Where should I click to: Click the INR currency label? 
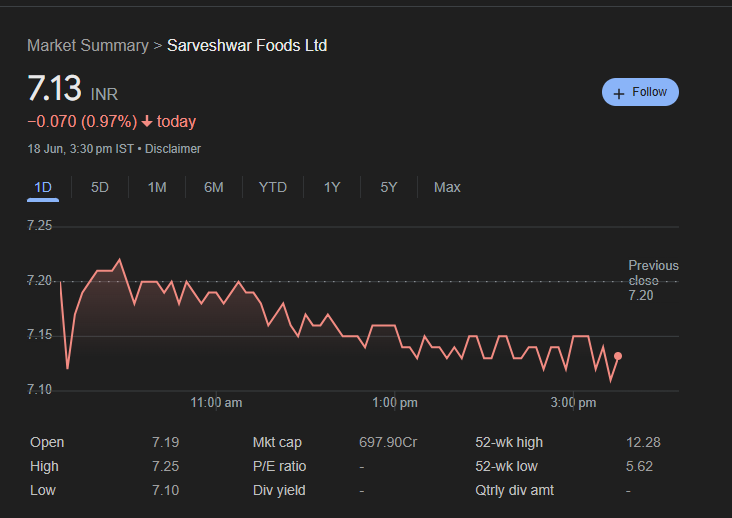click(x=104, y=94)
